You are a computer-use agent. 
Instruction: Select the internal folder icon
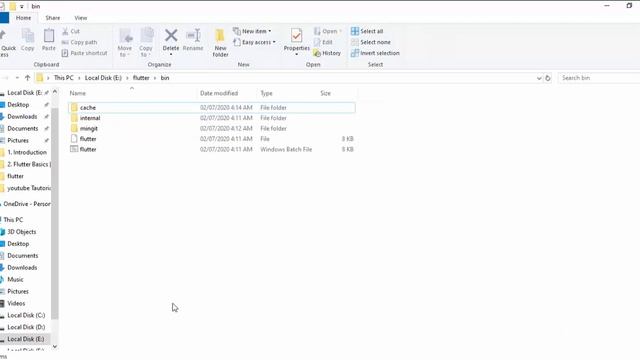(x=74, y=118)
